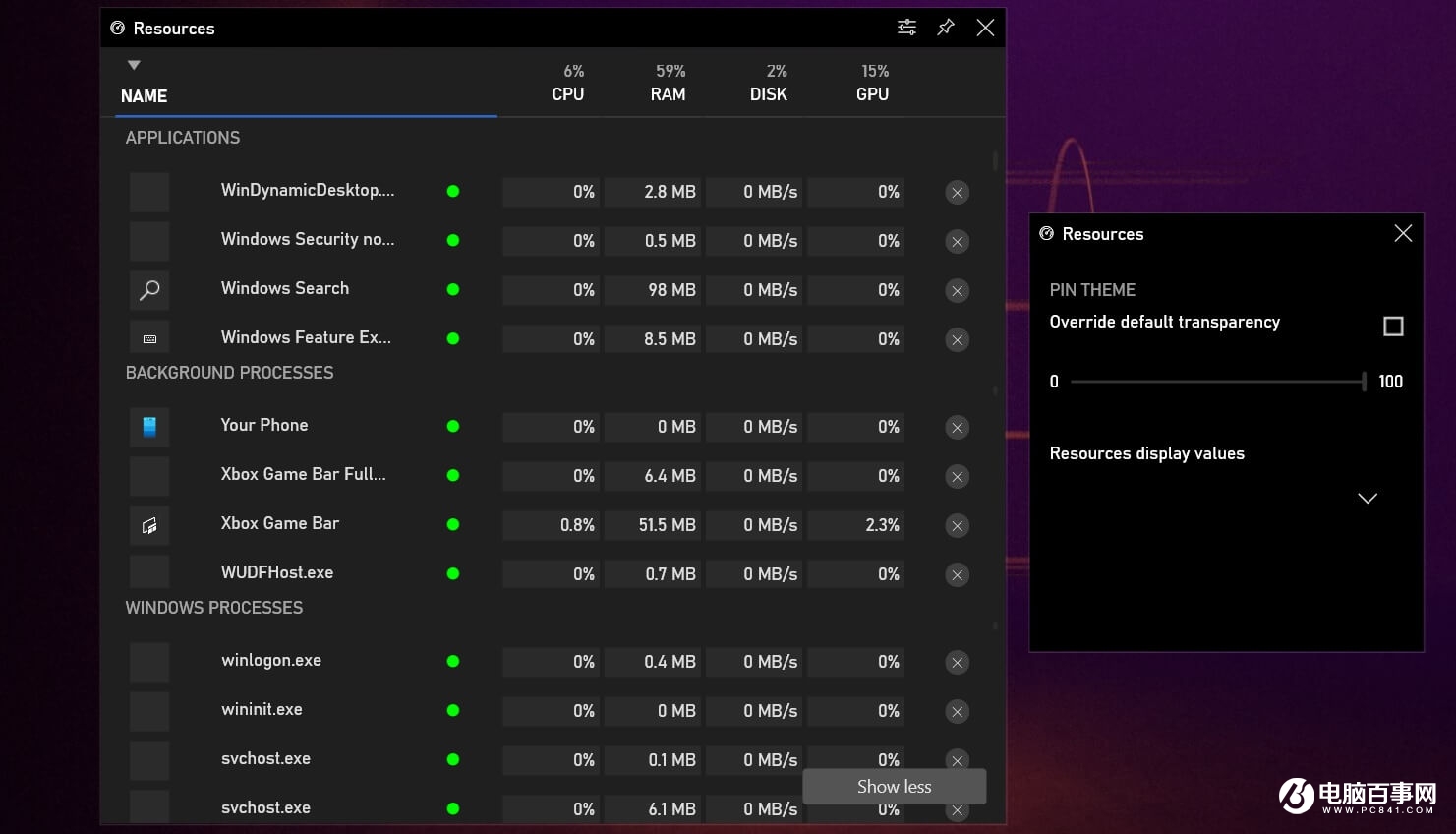Image resolution: width=1456 pixels, height=834 pixels.
Task: Adjust the transparency slider handle
Action: pos(1364,381)
